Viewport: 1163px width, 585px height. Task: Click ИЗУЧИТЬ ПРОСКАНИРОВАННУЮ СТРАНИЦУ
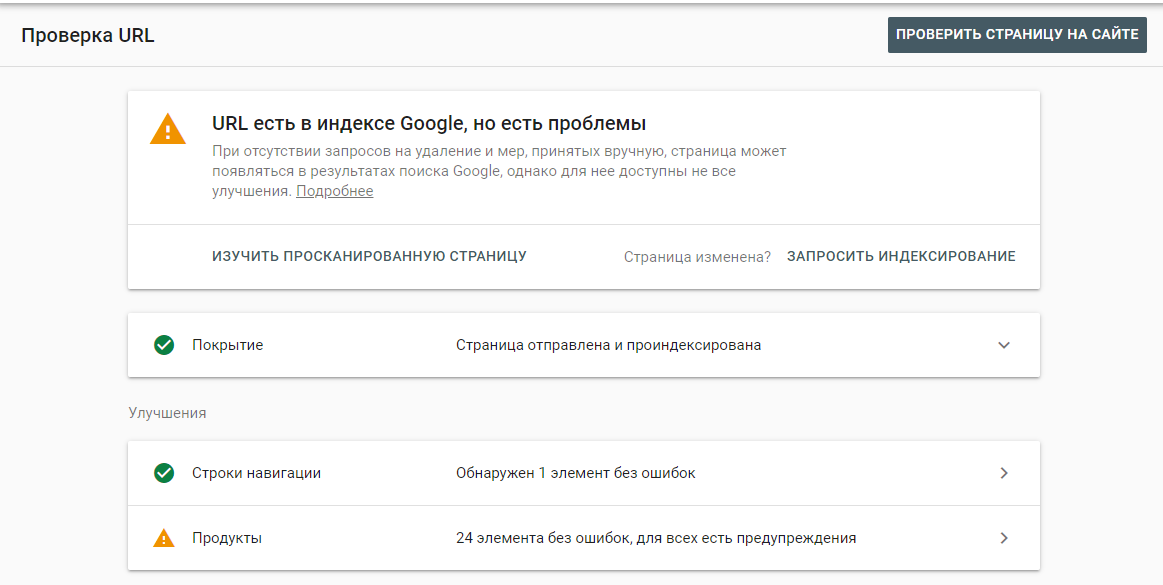tap(369, 257)
